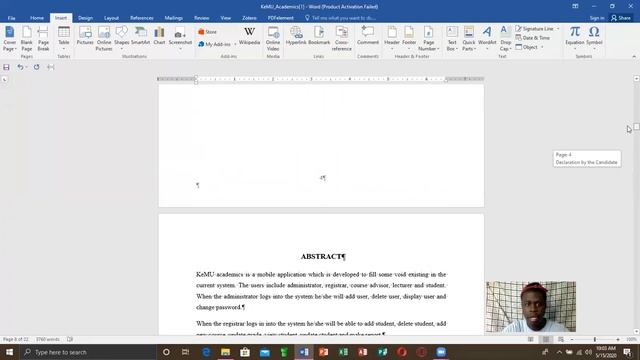The height and width of the screenshot is (360, 640).
Task: Launch the Wikipedia add-in
Action: [249, 36]
